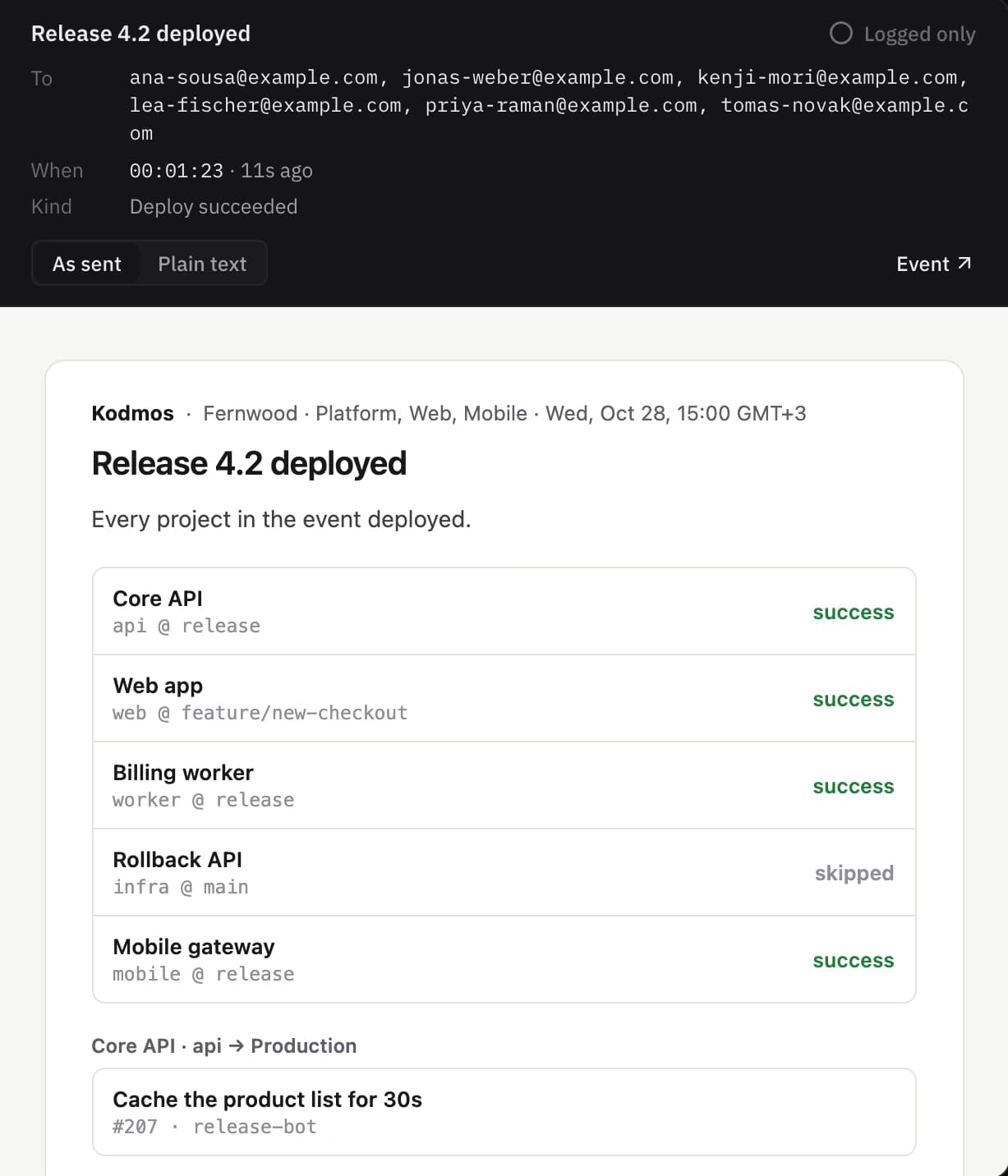Image resolution: width=1008 pixels, height=1176 pixels.
Task: Open the Event link
Action: pyautogui.click(x=934, y=264)
